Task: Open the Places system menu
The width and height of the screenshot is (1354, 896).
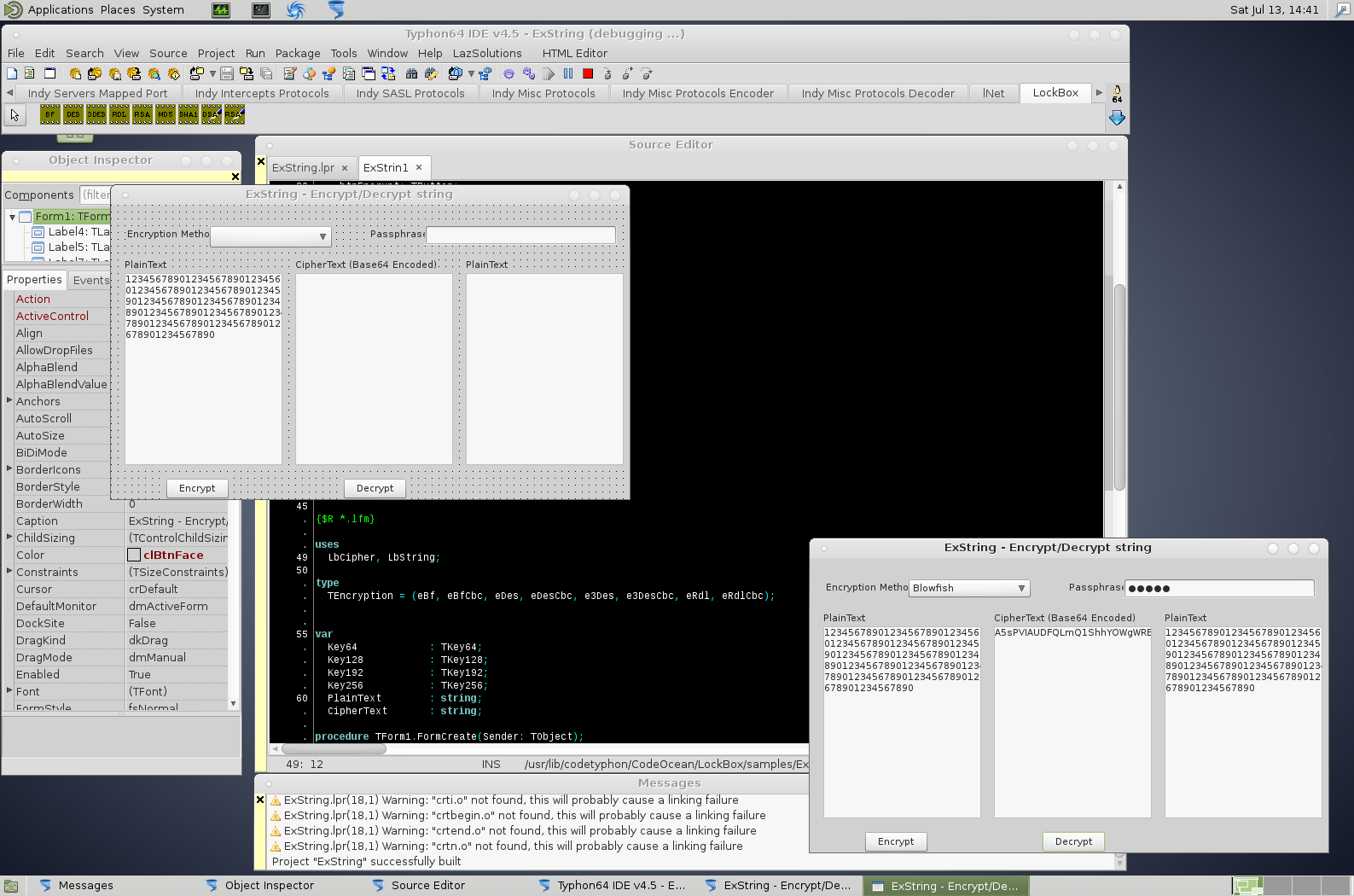Action: (x=118, y=10)
